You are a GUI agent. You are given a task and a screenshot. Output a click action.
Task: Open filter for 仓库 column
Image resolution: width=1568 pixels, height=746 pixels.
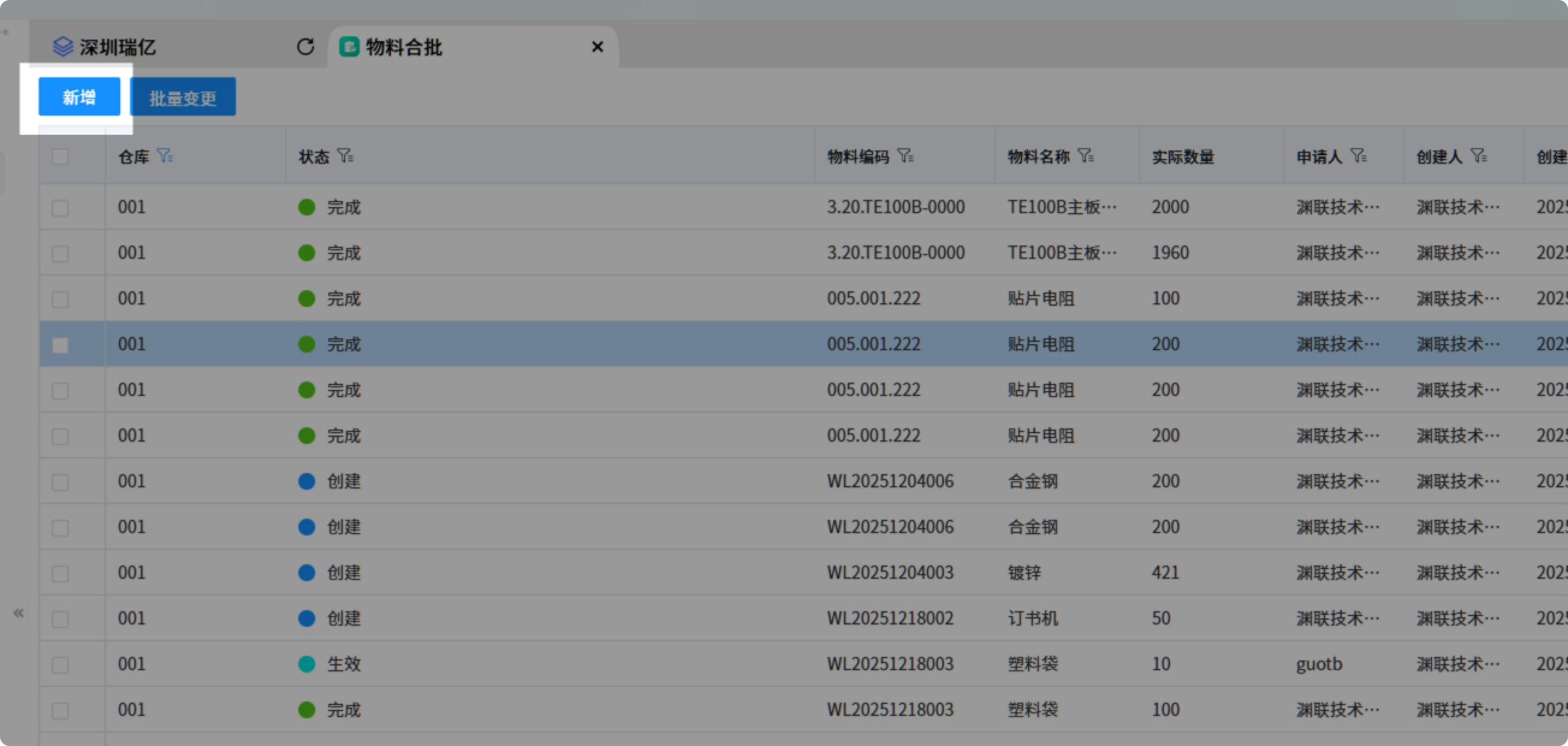pyautogui.click(x=165, y=156)
